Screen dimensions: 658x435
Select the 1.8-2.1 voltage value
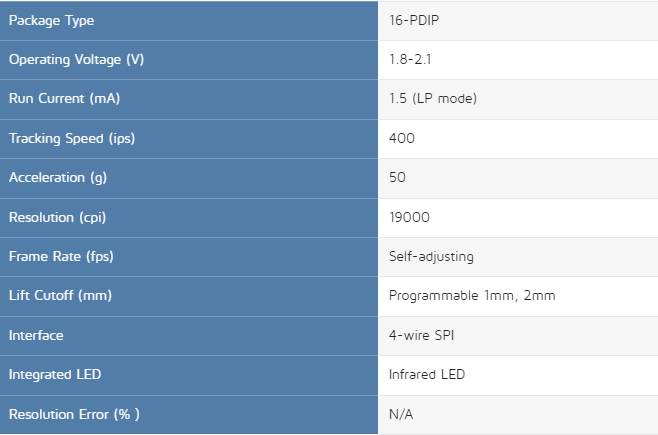410,60
